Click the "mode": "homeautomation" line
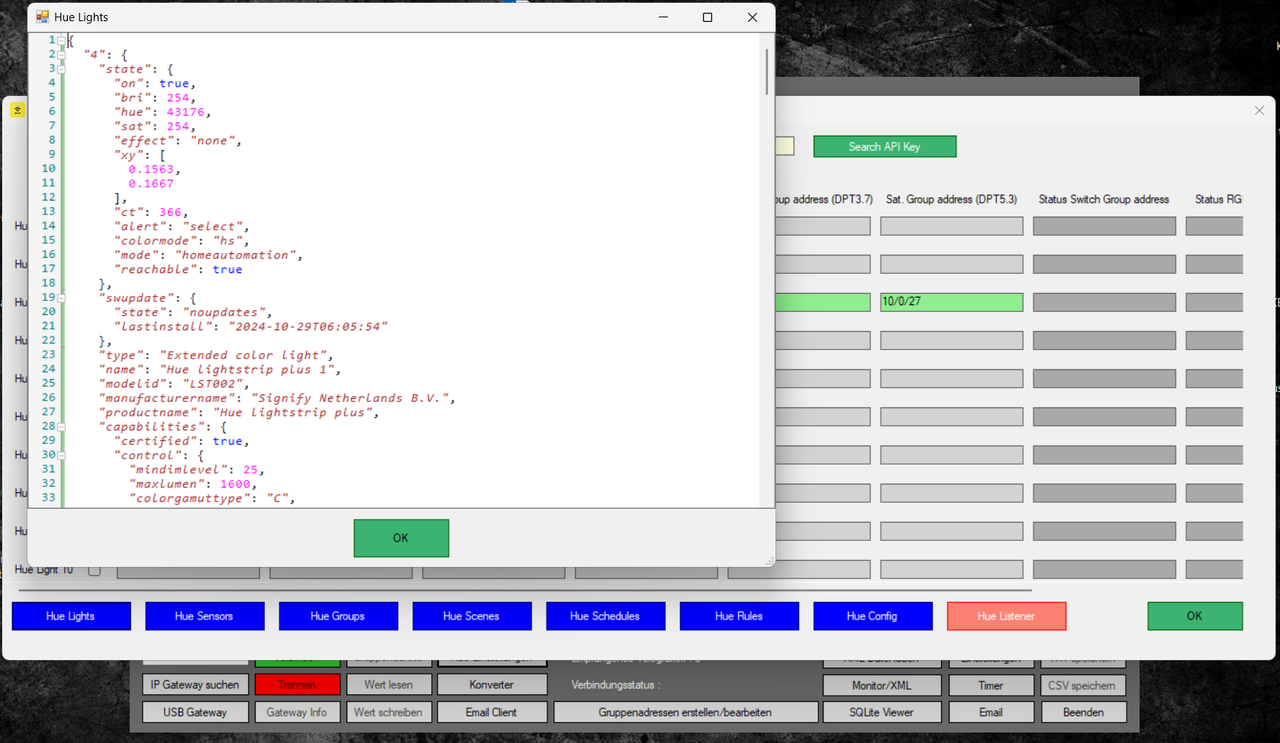The height and width of the screenshot is (743, 1280). pyautogui.click(x=210, y=255)
